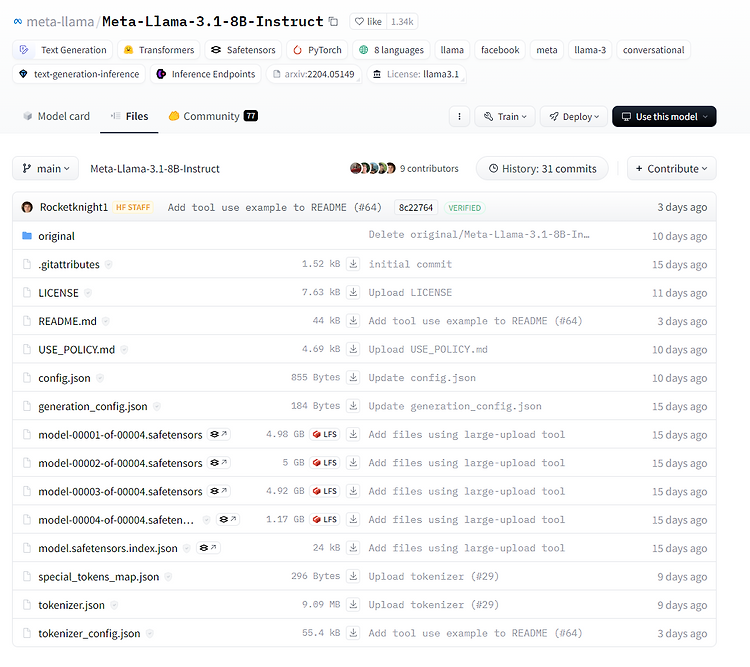
Task: Open the LICENSE file
Action: pyautogui.click(x=58, y=293)
